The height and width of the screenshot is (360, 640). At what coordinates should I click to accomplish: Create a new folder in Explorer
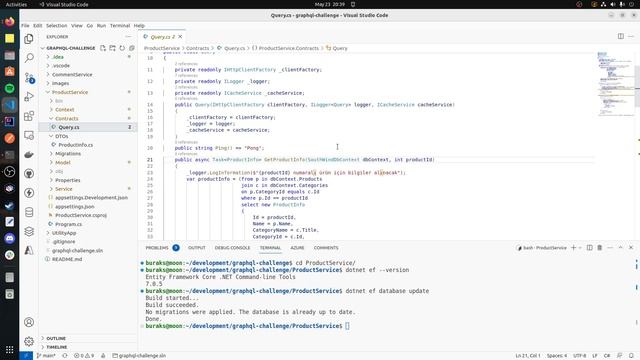click(112, 48)
